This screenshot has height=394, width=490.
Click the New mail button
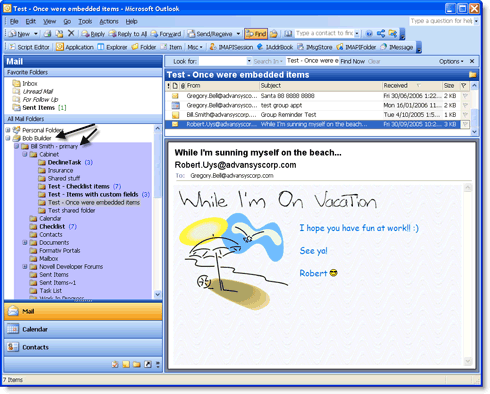pos(19,34)
